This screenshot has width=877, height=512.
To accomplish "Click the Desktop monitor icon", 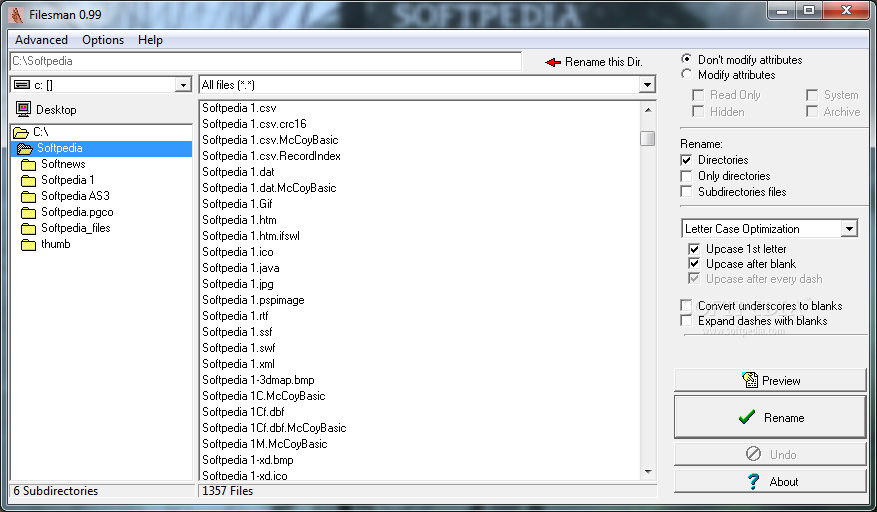I will (x=23, y=109).
